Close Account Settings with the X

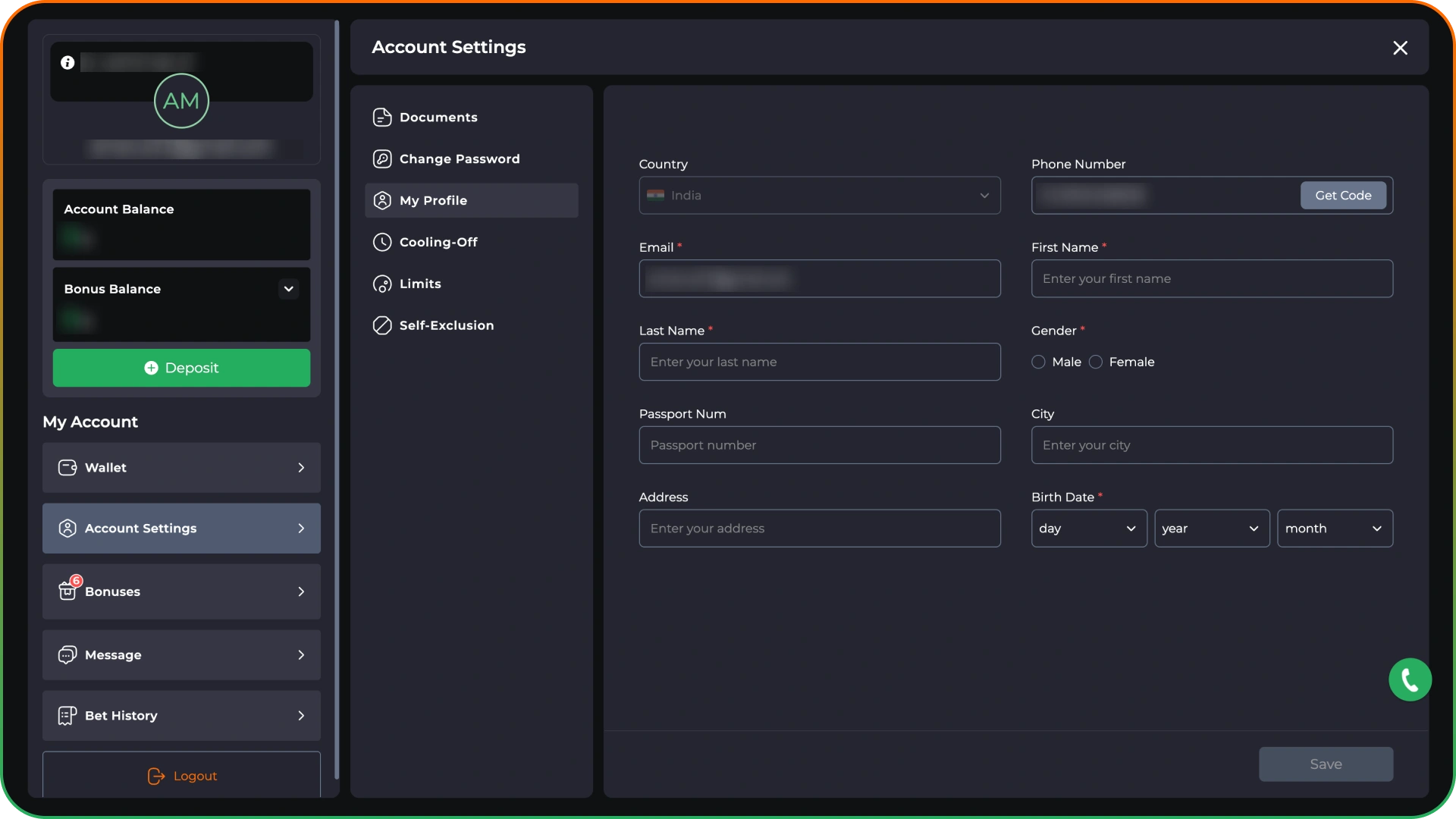pos(1400,48)
